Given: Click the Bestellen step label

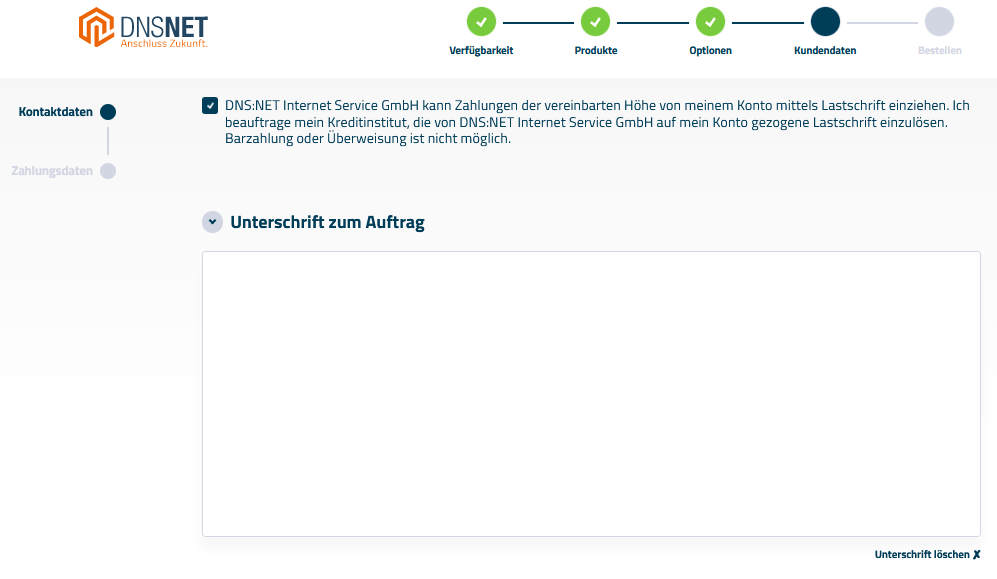Looking at the screenshot, I should point(940,50).
